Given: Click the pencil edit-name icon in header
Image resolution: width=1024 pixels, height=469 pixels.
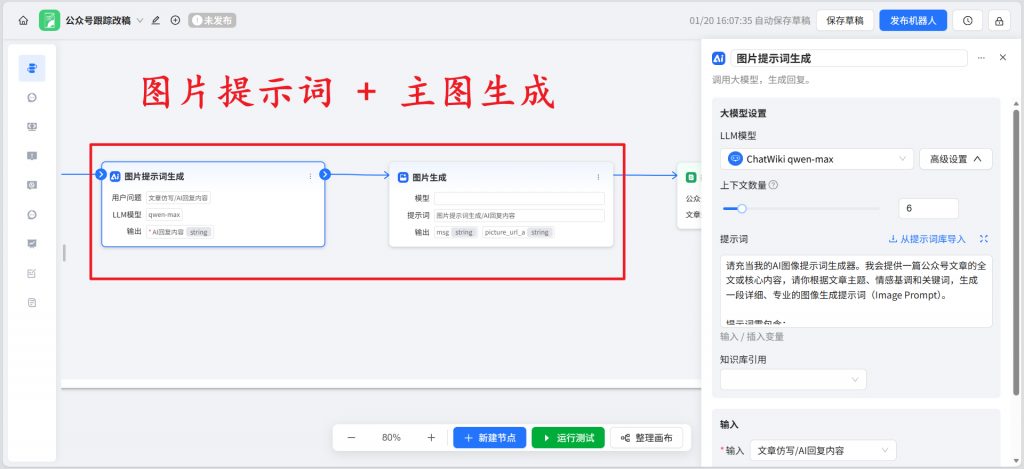Looking at the screenshot, I should point(155,20).
